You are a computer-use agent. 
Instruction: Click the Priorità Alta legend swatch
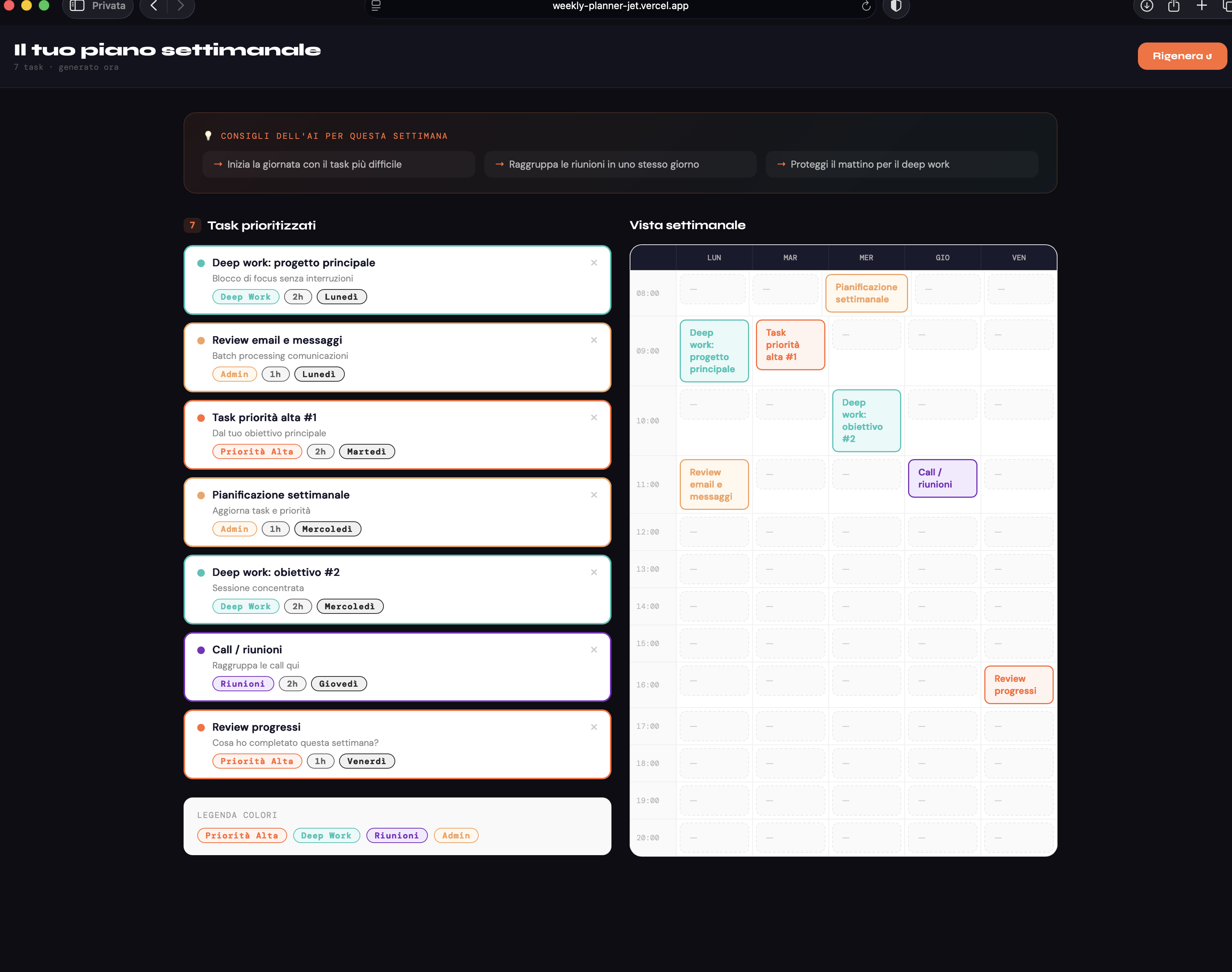click(242, 835)
